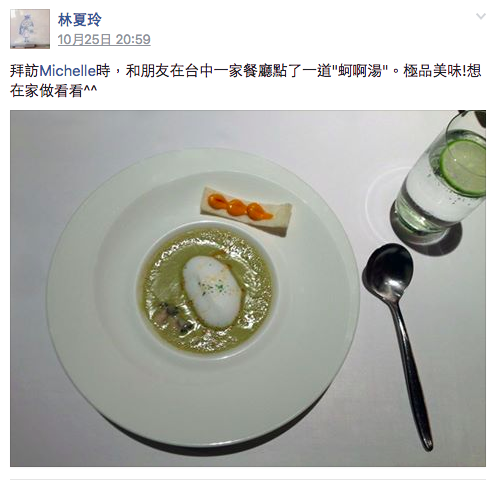Click 林夏玲's profile picture thumbnail
Screen dimensions: 495x481
[x=30, y=29]
